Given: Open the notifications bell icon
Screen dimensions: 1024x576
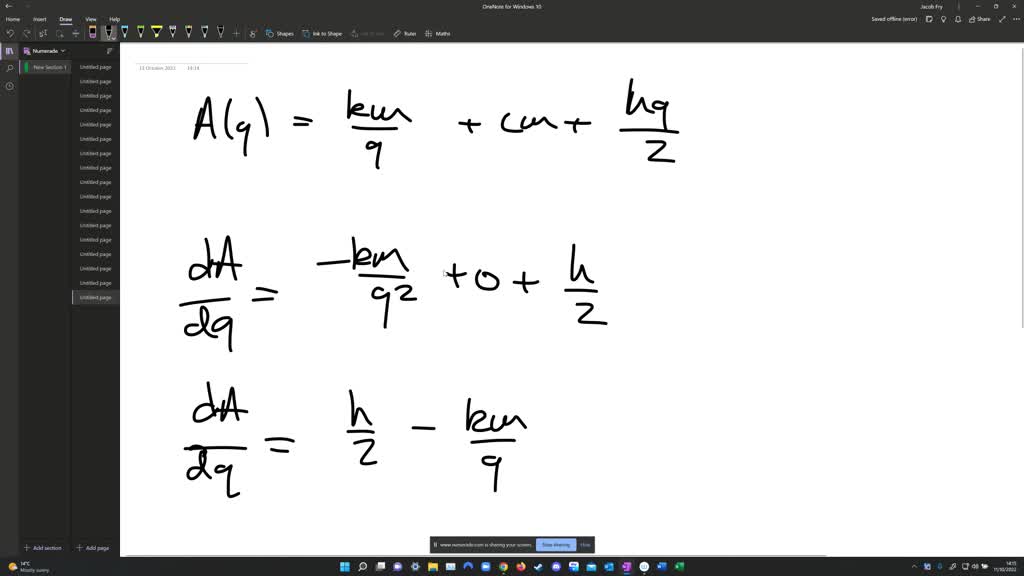Looking at the screenshot, I should pos(957,19).
